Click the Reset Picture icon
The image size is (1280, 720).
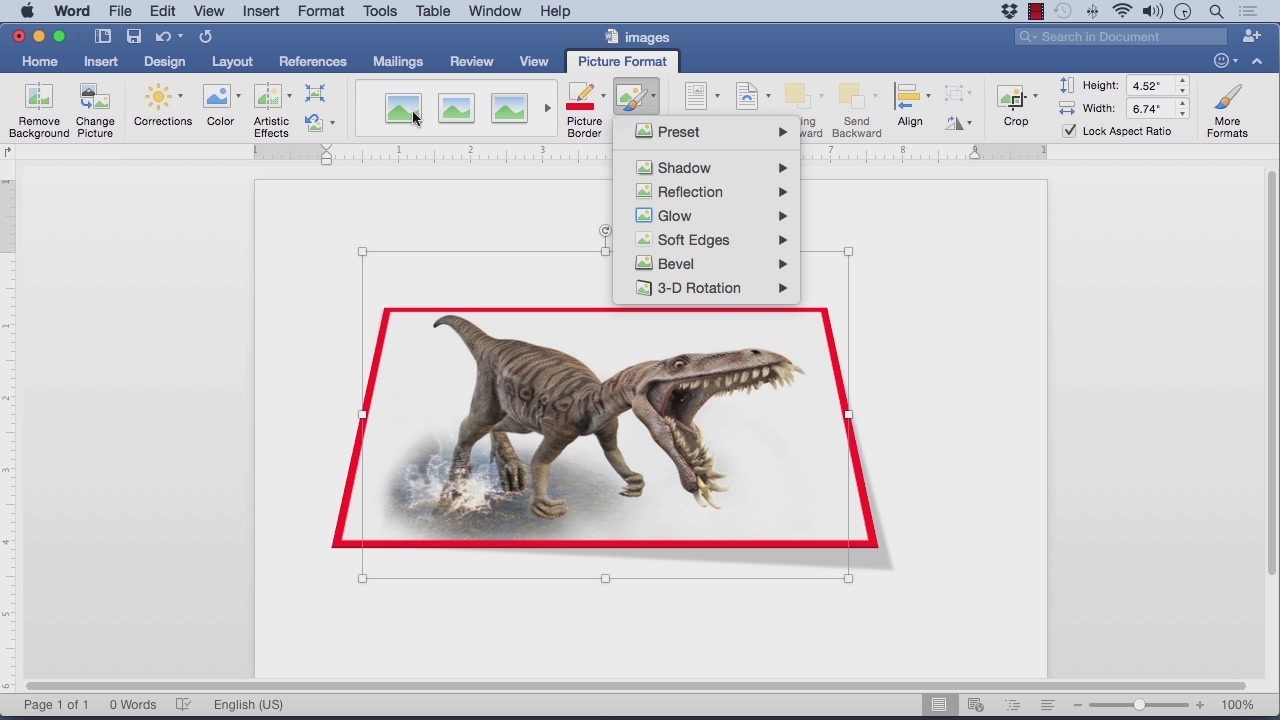pyautogui.click(x=314, y=122)
